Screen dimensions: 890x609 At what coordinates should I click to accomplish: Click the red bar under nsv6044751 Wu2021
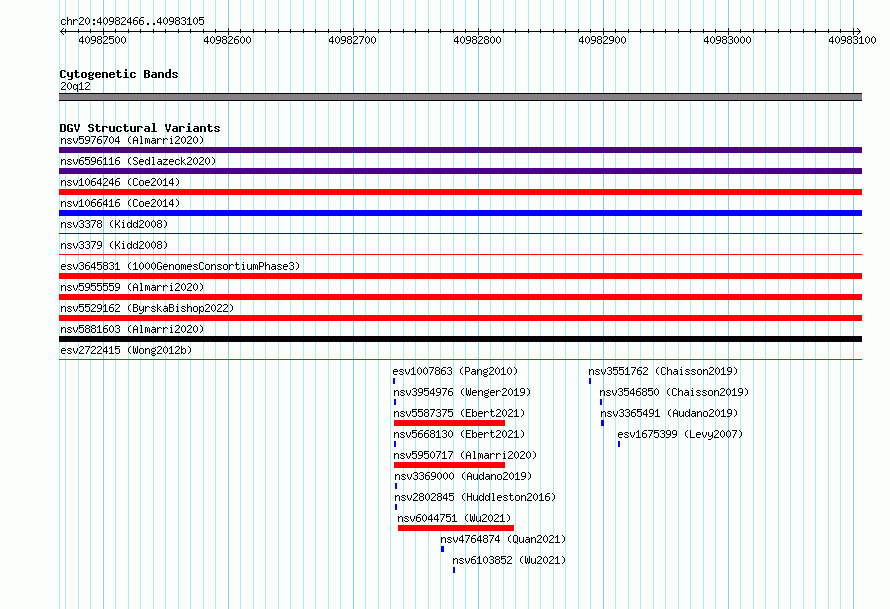[x=456, y=528]
